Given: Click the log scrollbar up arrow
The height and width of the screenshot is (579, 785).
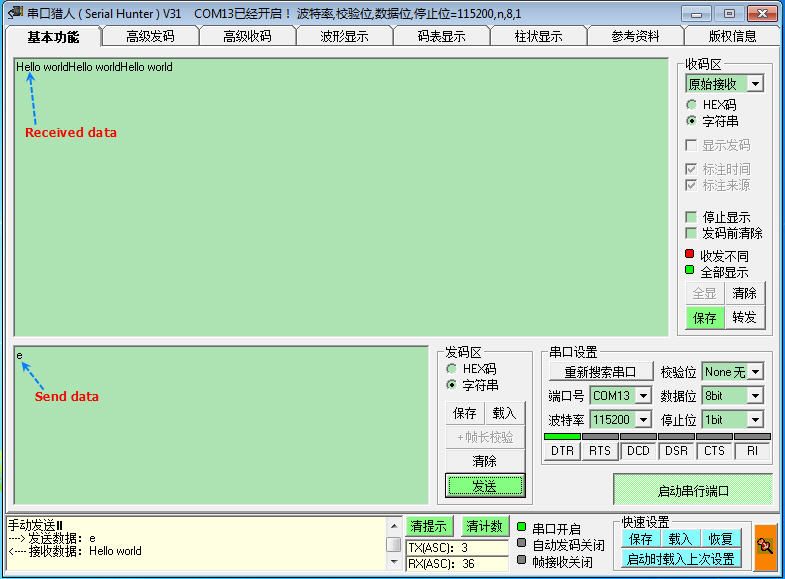Looking at the screenshot, I should (394, 525).
